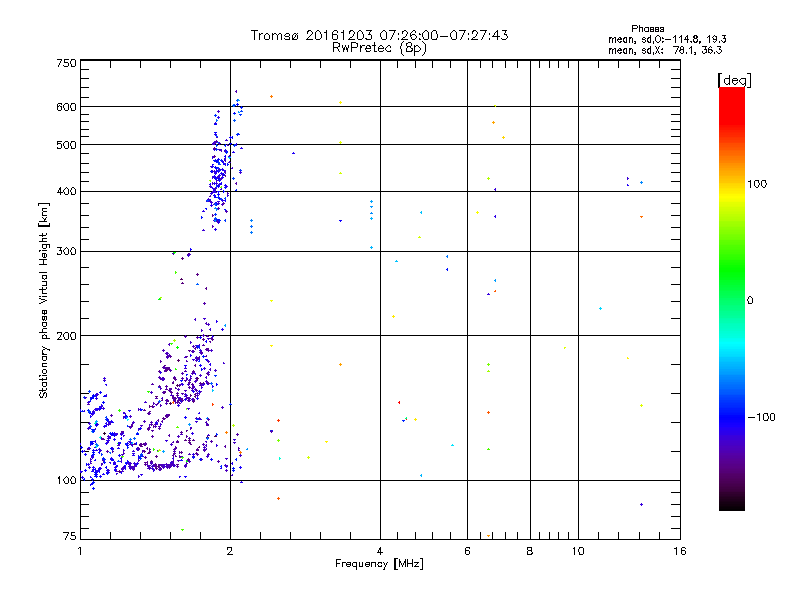
Task: Click the '100' y-axis tick label
Action: pyautogui.click(x=66, y=481)
